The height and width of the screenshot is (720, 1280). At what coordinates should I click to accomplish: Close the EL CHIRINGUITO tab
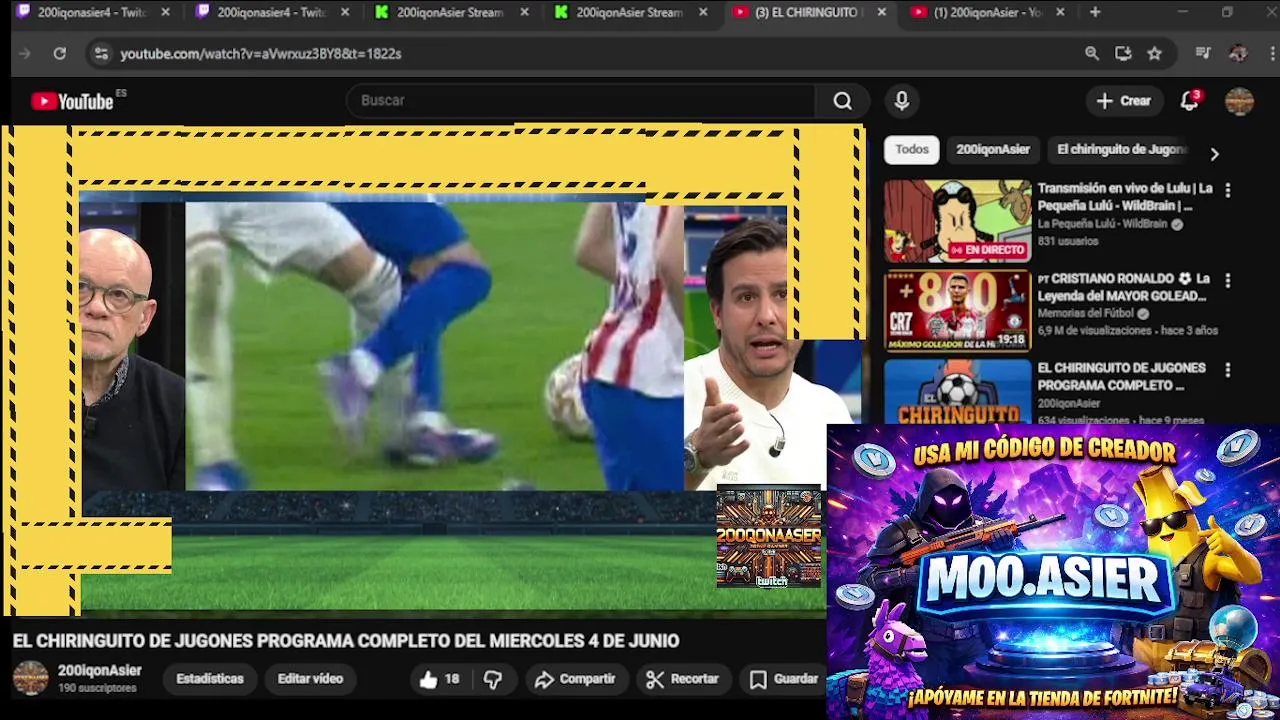(x=881, y=12)
